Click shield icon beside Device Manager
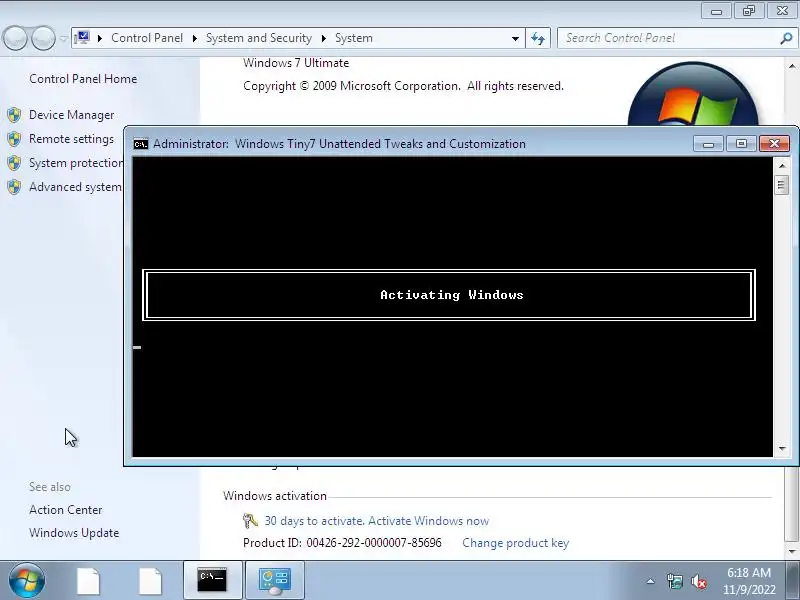This screenshot has height=600, width=800. click(14, 115)
